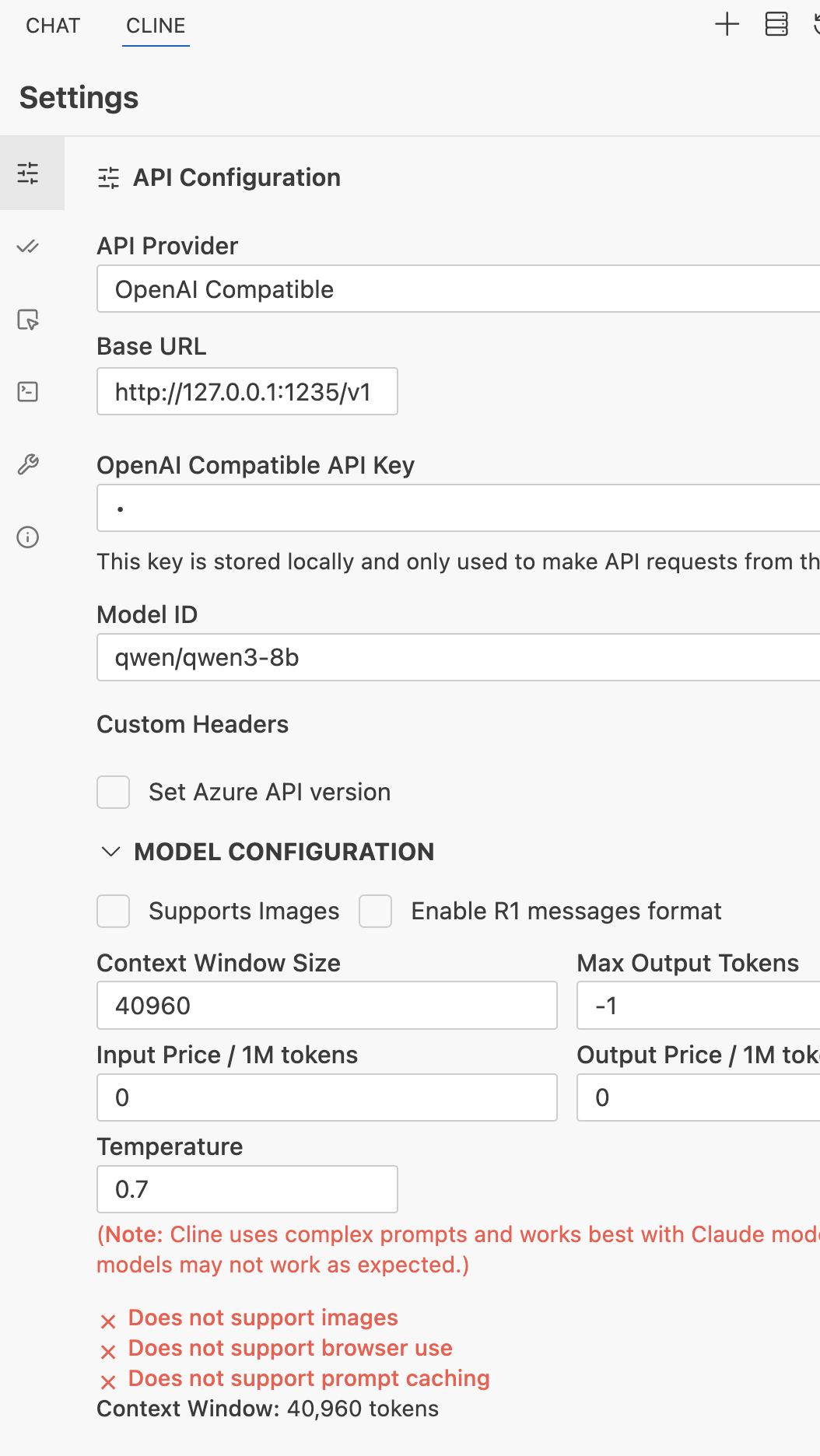Start a new task with plus icon
The width and height of the screenshot is (820, 1456).
pos(727,24)
